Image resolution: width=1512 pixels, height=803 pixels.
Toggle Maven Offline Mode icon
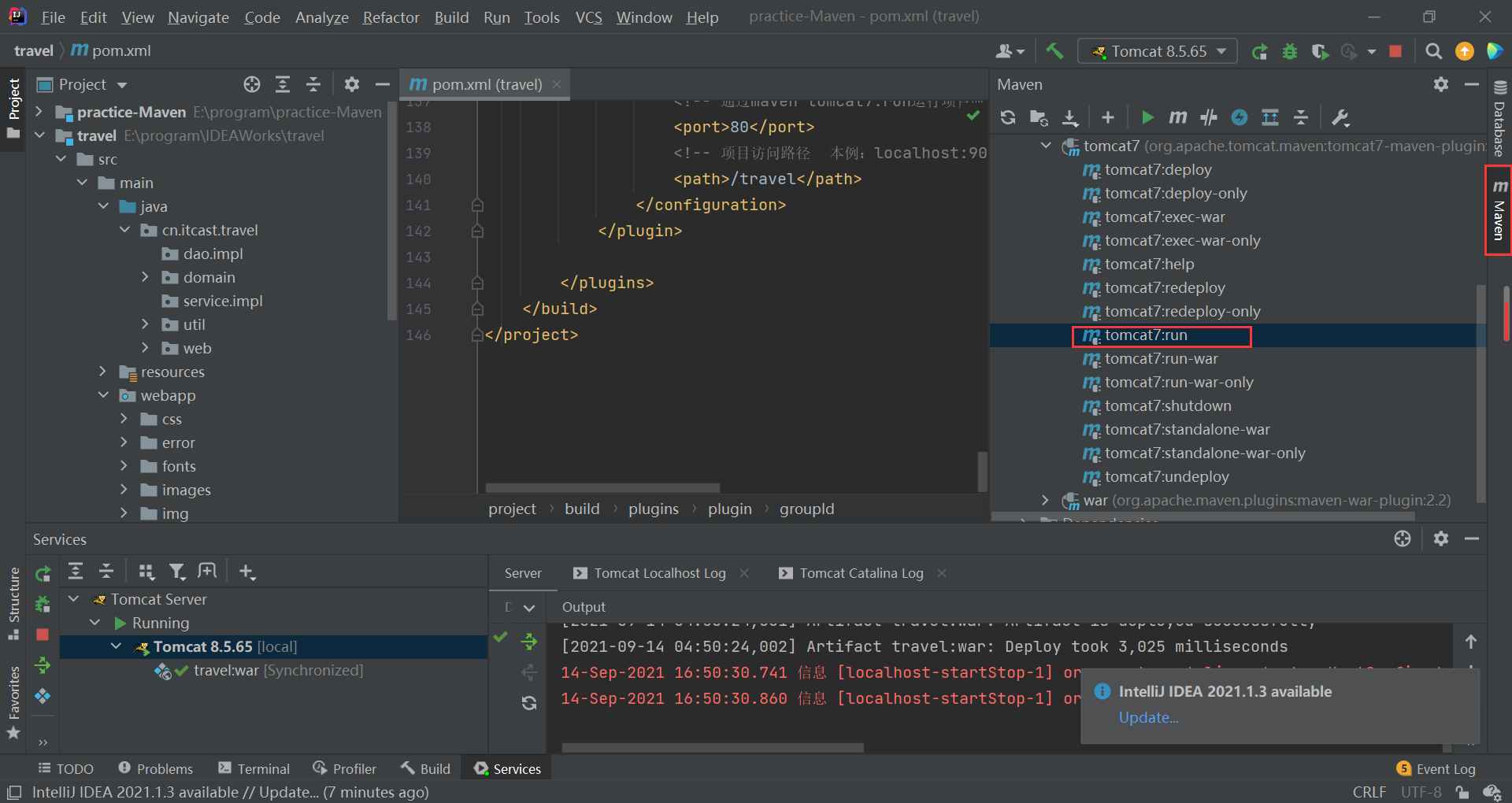(1209, 117)
